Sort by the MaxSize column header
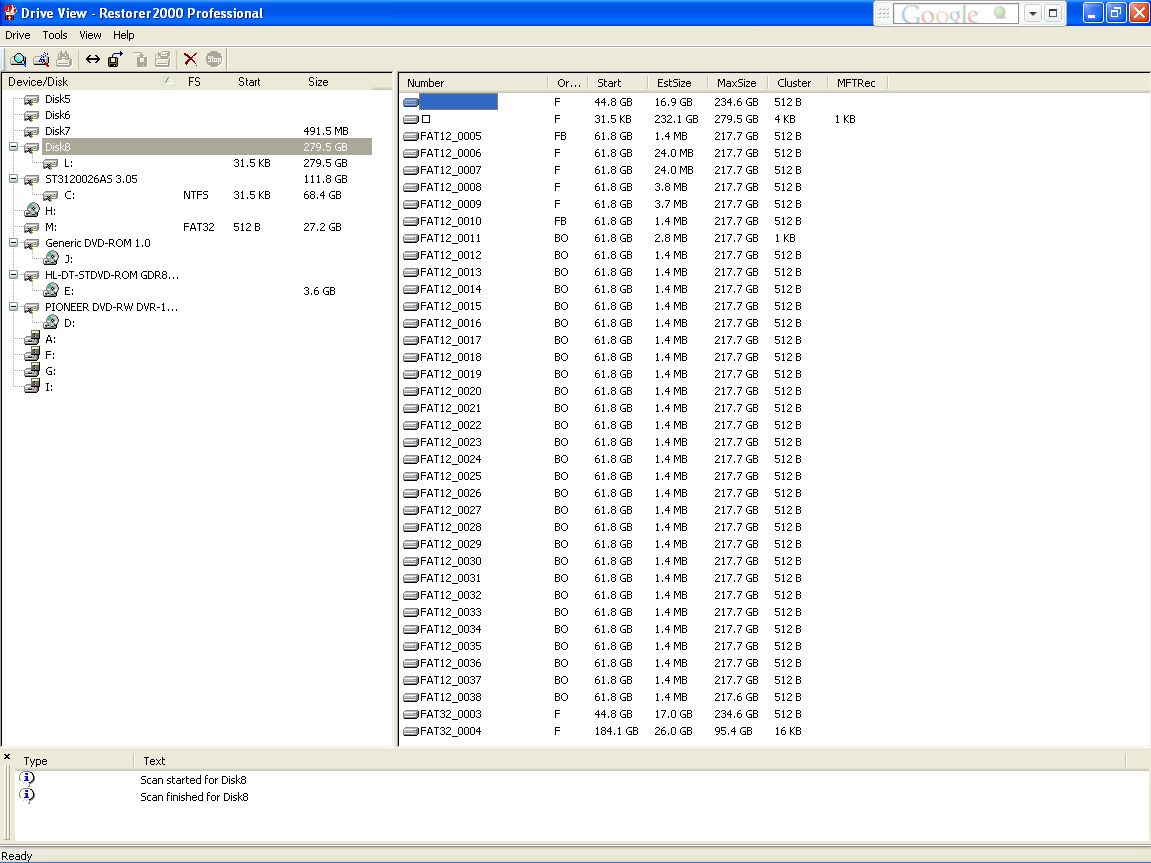The width and height of the screenshot is (1151, 863). pos(738,84)
